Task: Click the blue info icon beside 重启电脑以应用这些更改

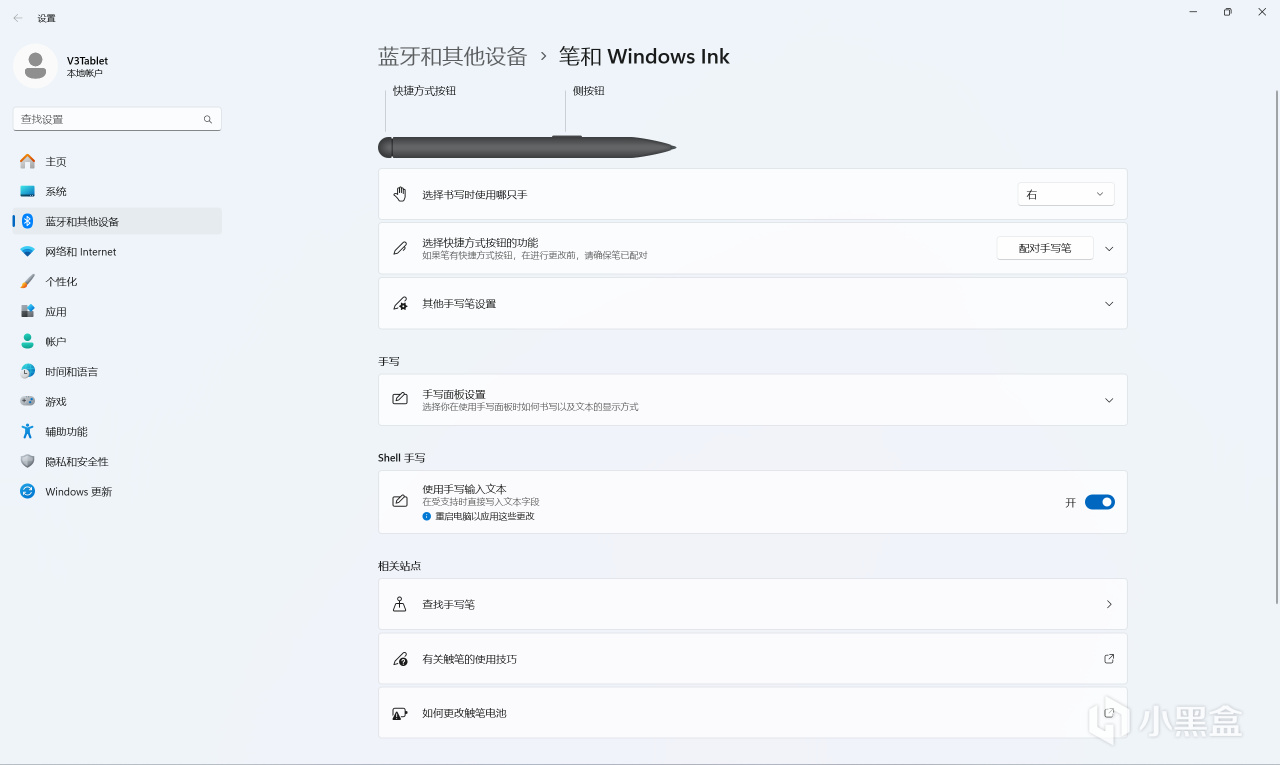Action: (426, 516)
